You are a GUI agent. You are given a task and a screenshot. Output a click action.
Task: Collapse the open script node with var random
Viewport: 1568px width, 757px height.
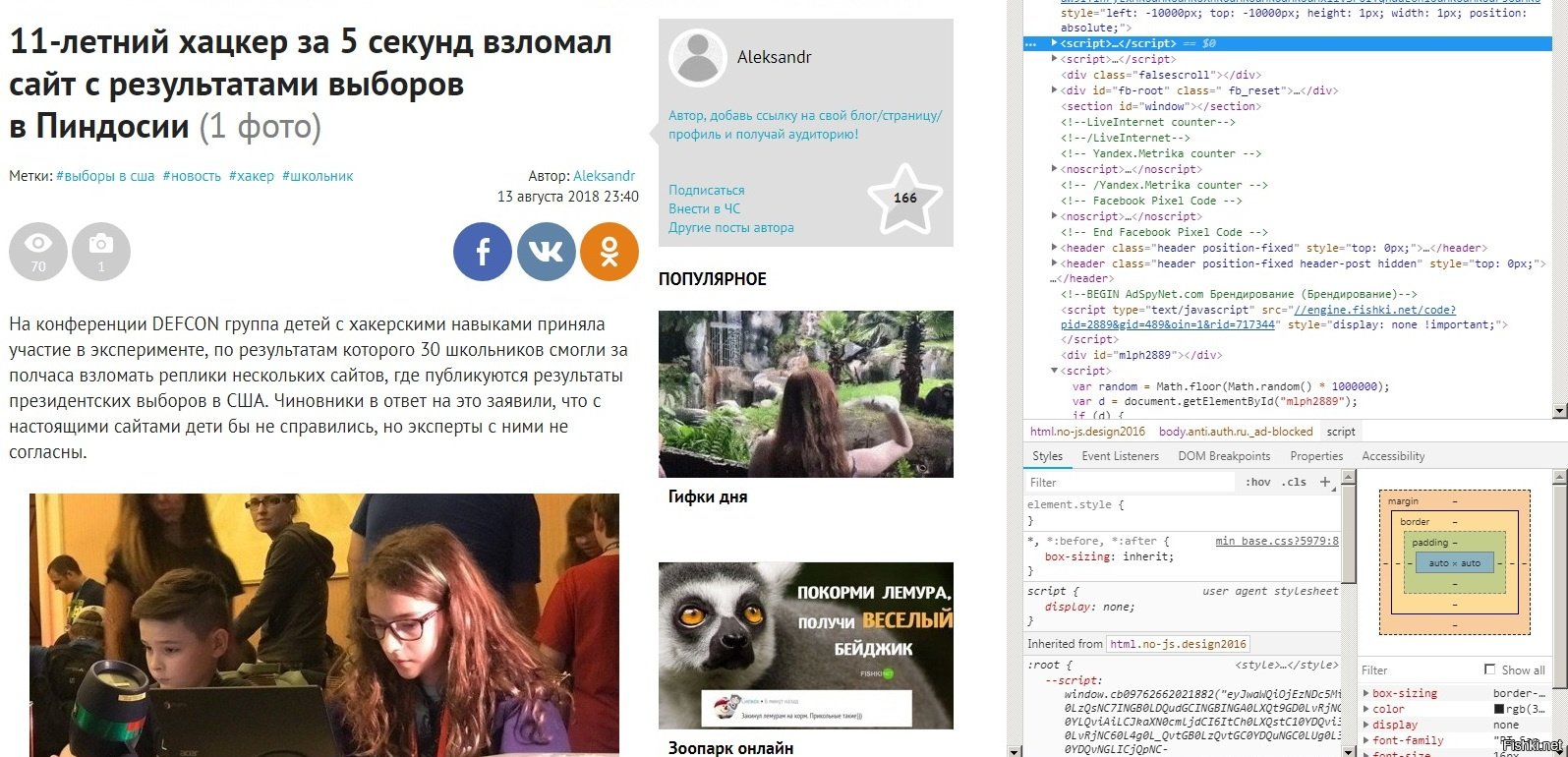[x=1055, y=371]
